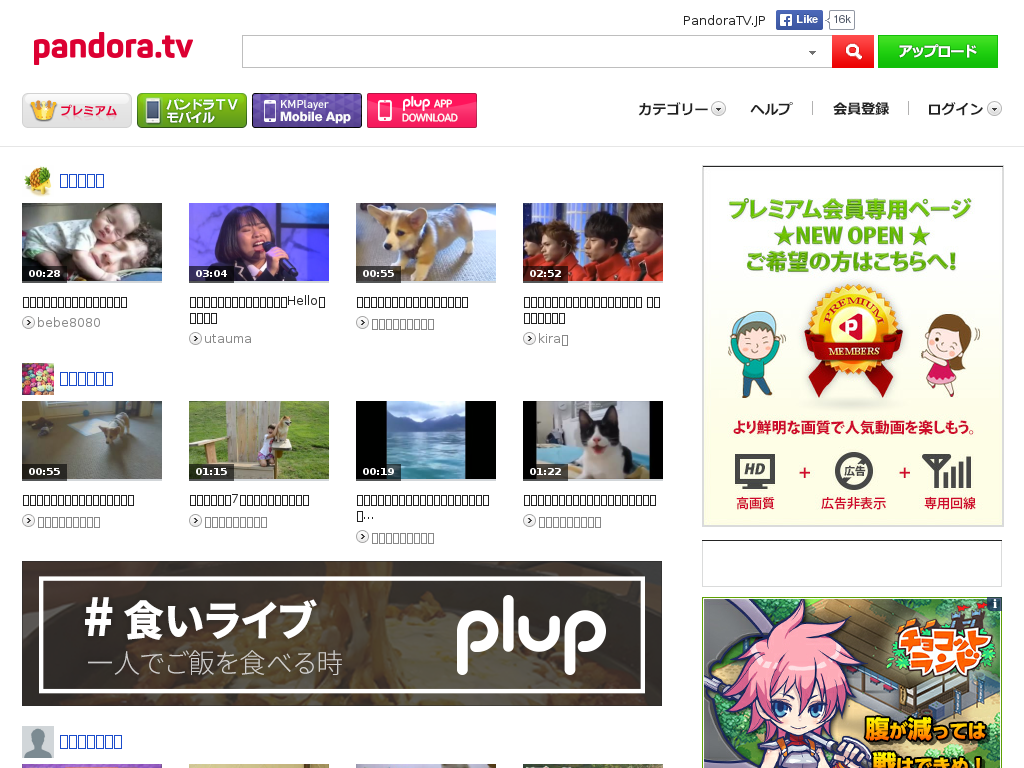The image size is (1024, 768).
Task: Open uploader link utauma
Action: (x=227, y=339)
